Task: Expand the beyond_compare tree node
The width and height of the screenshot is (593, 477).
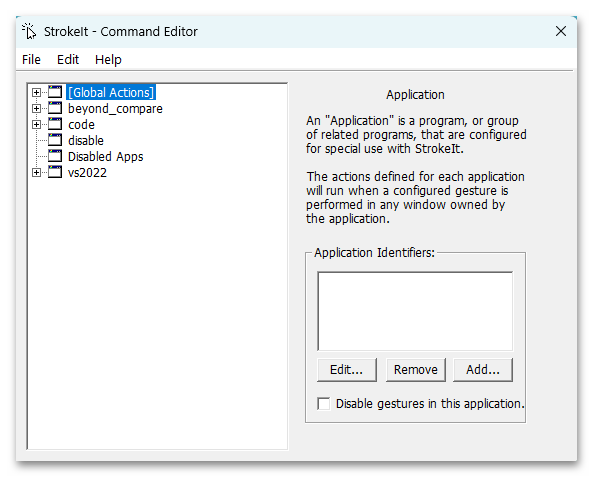Action: 36,109
